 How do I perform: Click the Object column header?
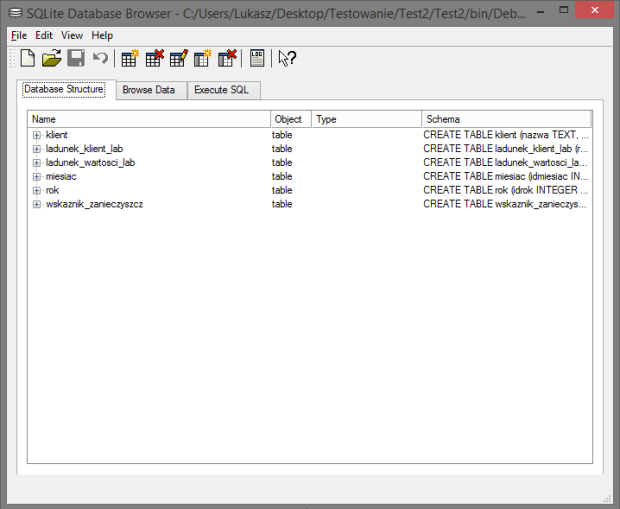[x=291, y=119]
